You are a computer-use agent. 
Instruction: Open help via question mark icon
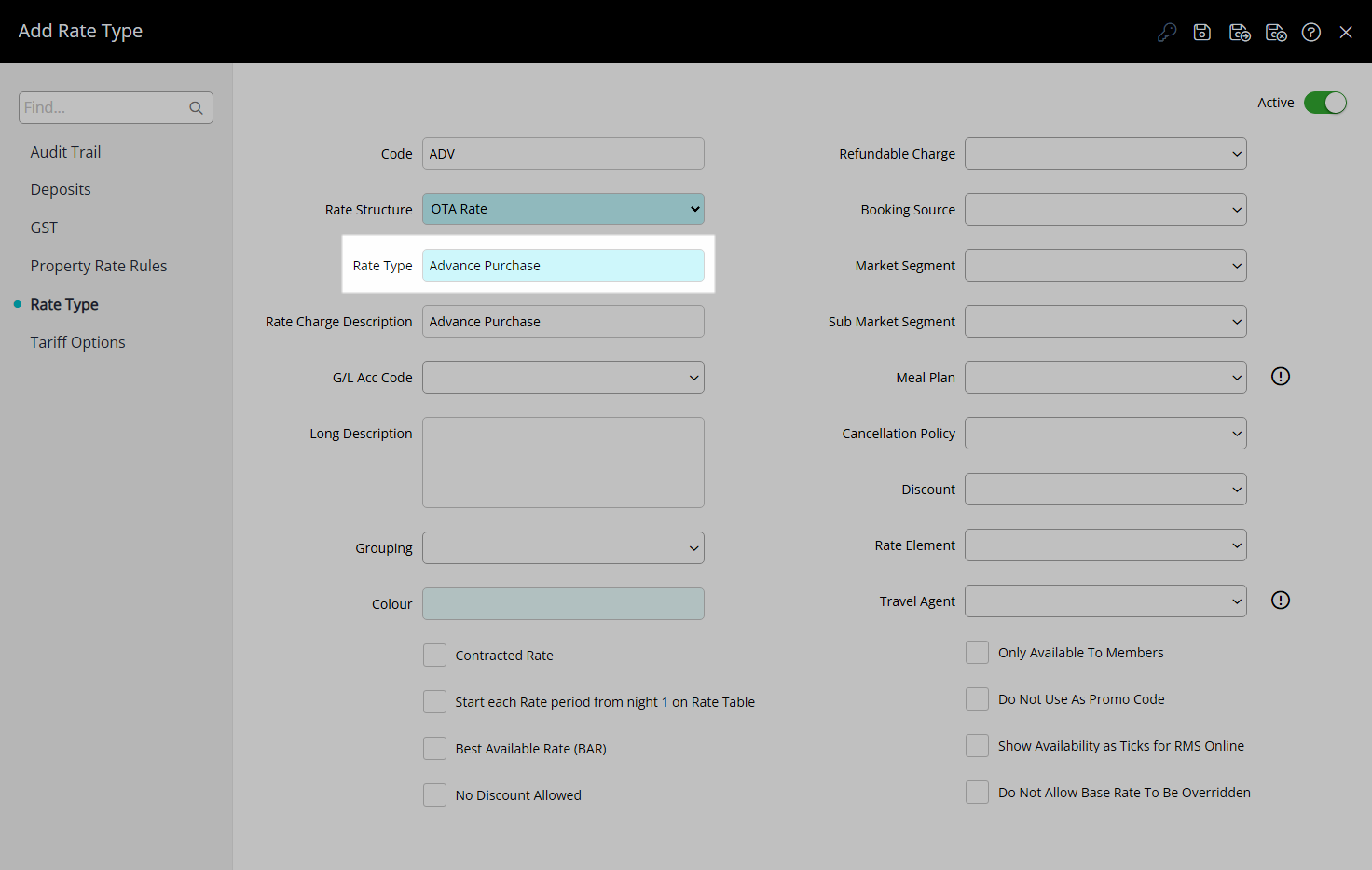(x=1311, y=33)
